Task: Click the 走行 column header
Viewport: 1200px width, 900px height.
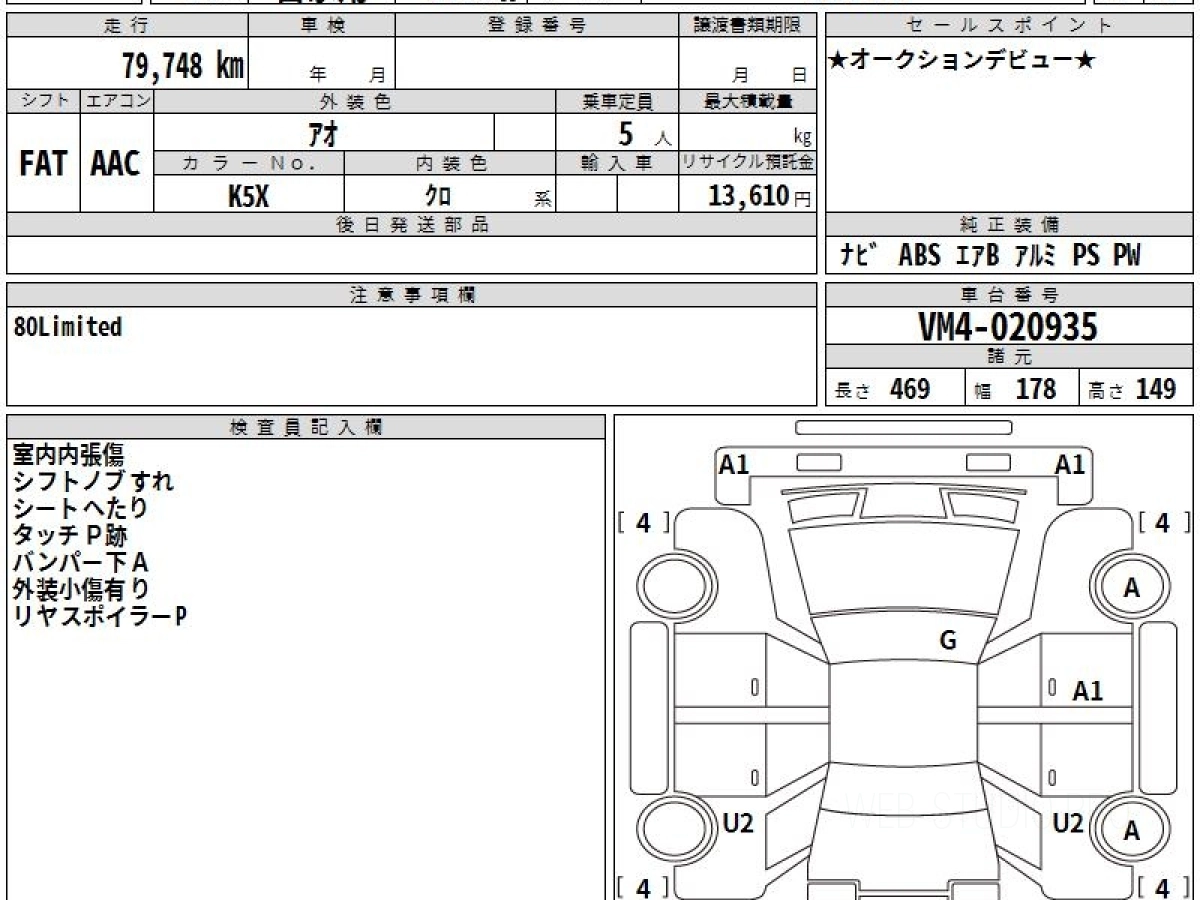Action: click(x=127, y=26)
